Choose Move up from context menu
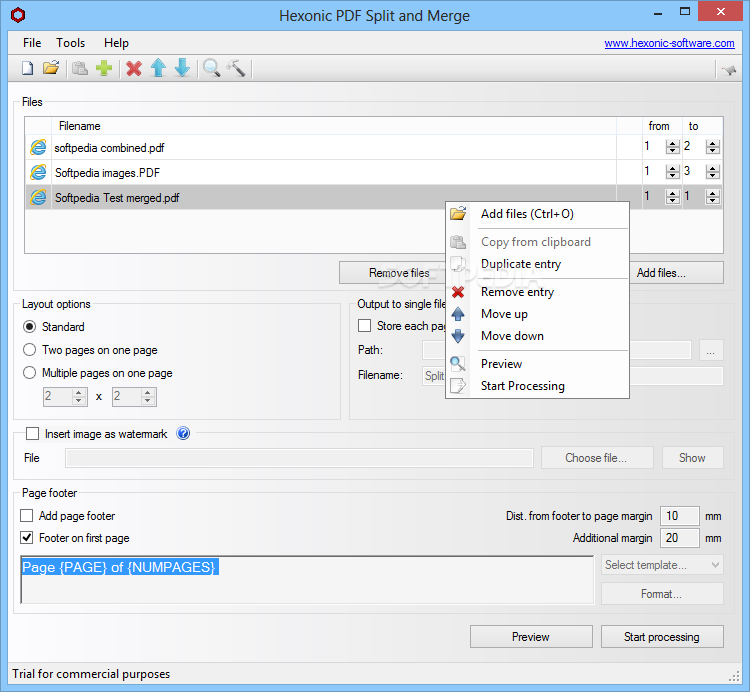This screenshot has width=750, height=692. [x=538, y=314]
